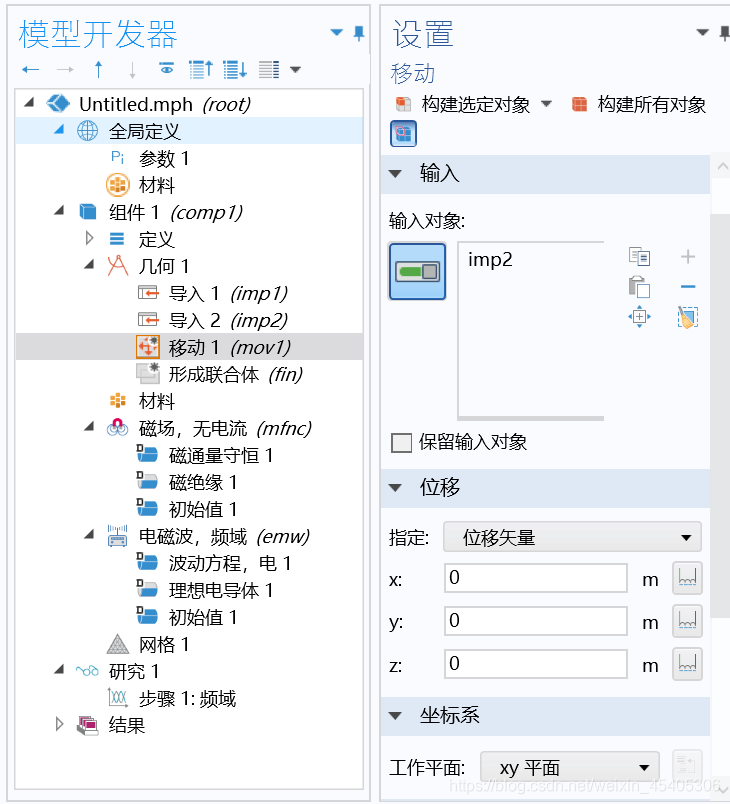Click the clear selection broom icon
730x804 pixels.
click(x=688, y=317)
